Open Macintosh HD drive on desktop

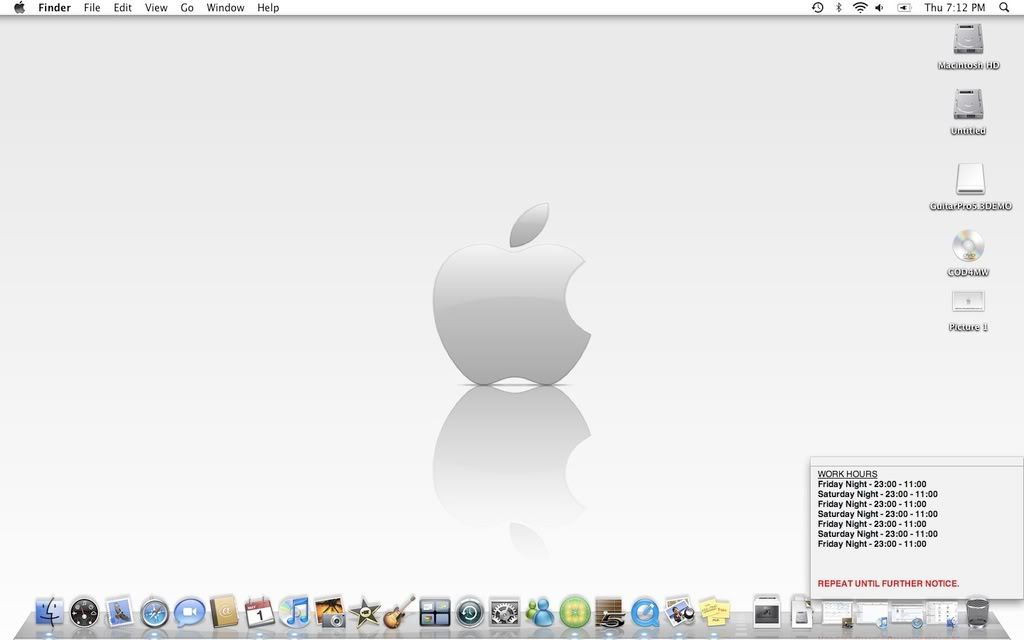968,46
